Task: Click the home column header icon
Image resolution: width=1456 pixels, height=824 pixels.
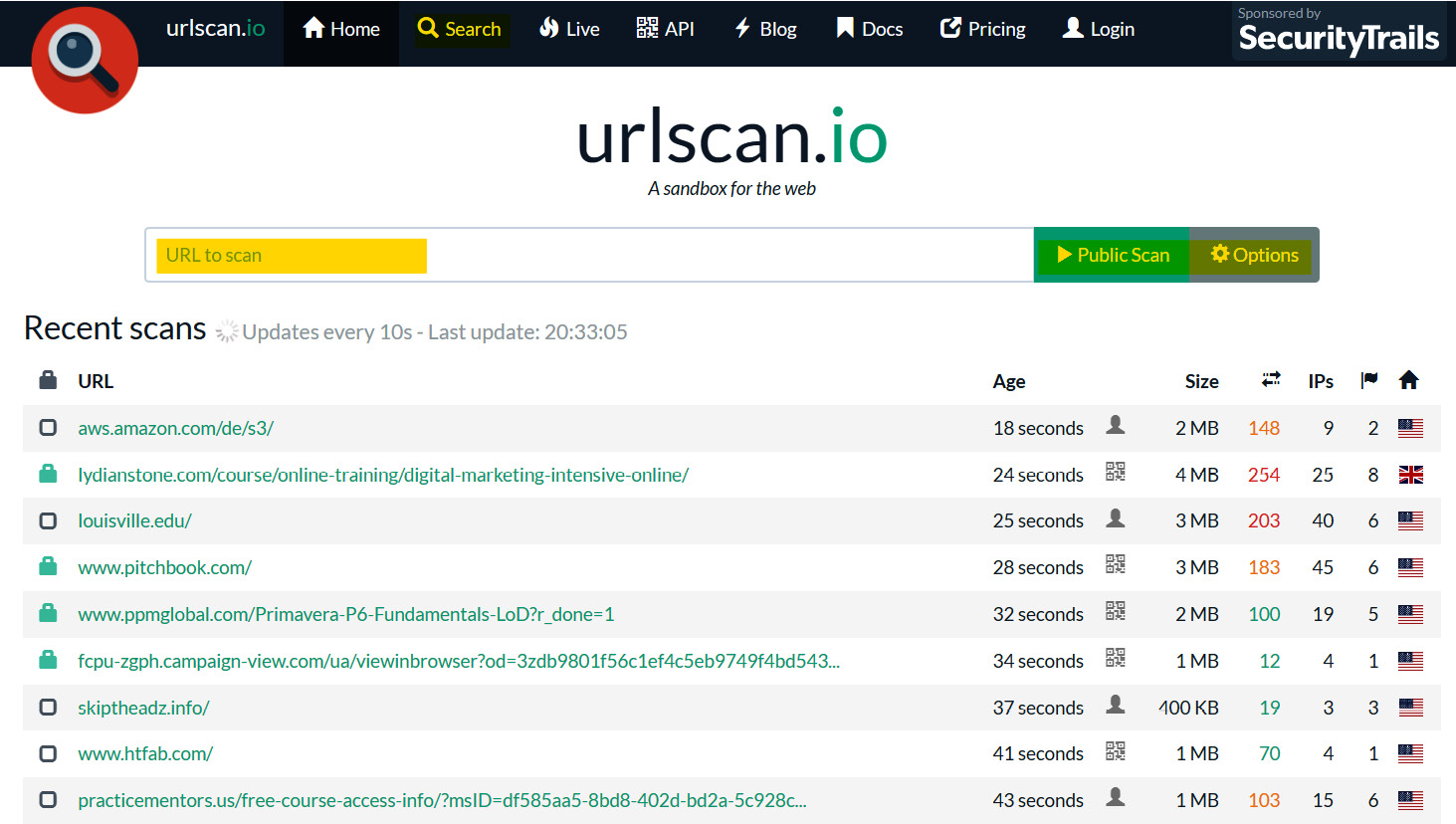Action: (x=1408, y=379)
